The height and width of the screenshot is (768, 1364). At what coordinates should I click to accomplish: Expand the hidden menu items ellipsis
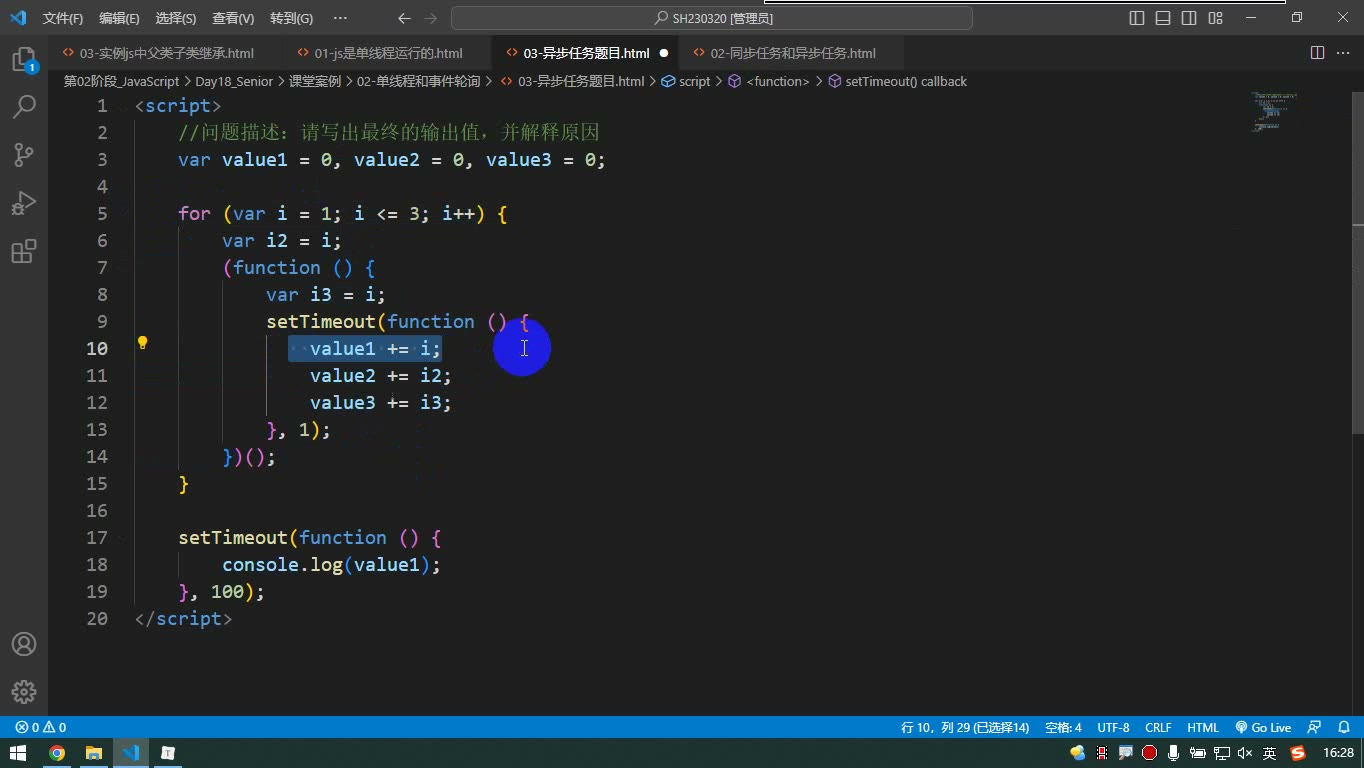click(340, 18)
